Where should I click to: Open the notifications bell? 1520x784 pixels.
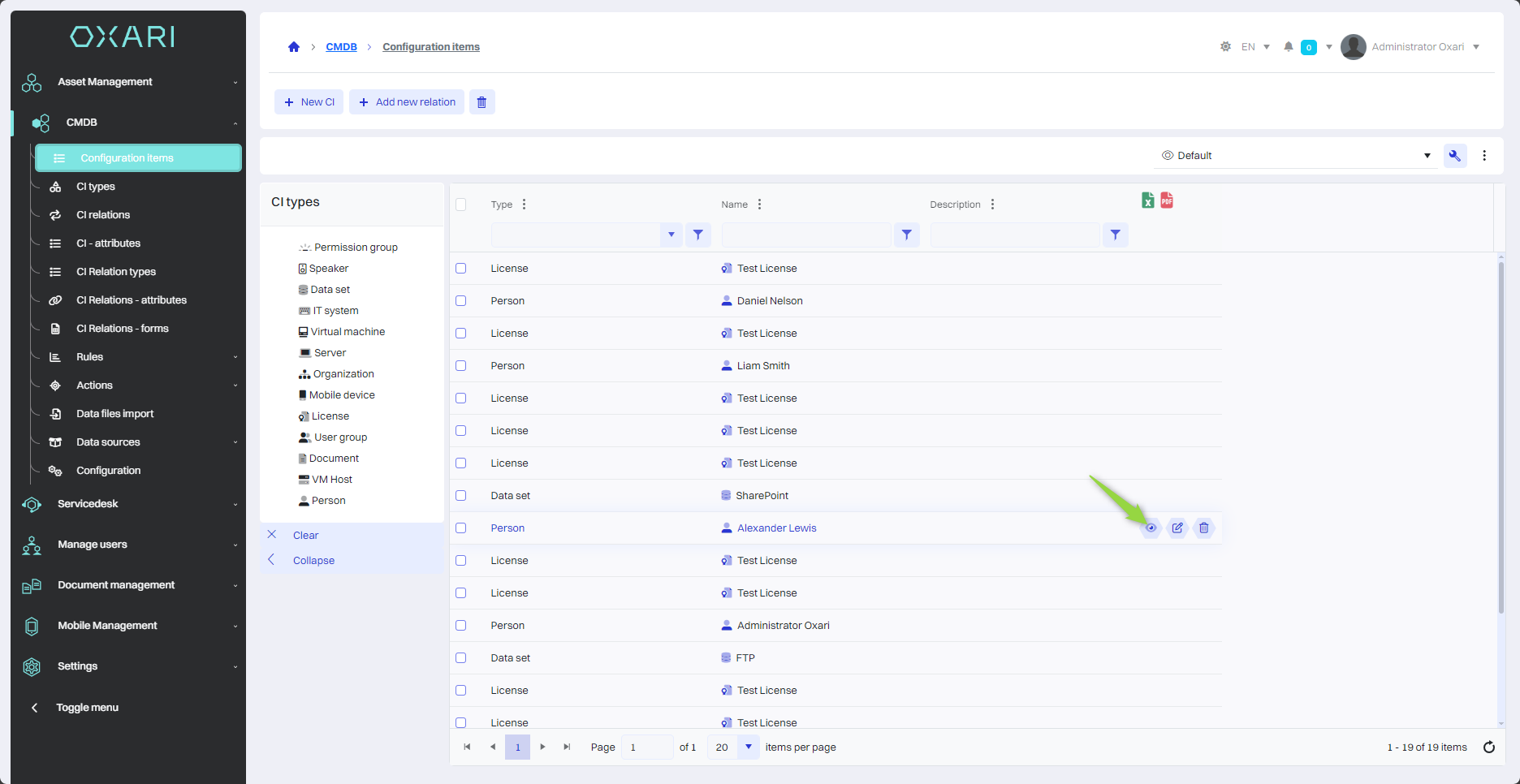click(x=1288, y=47)
